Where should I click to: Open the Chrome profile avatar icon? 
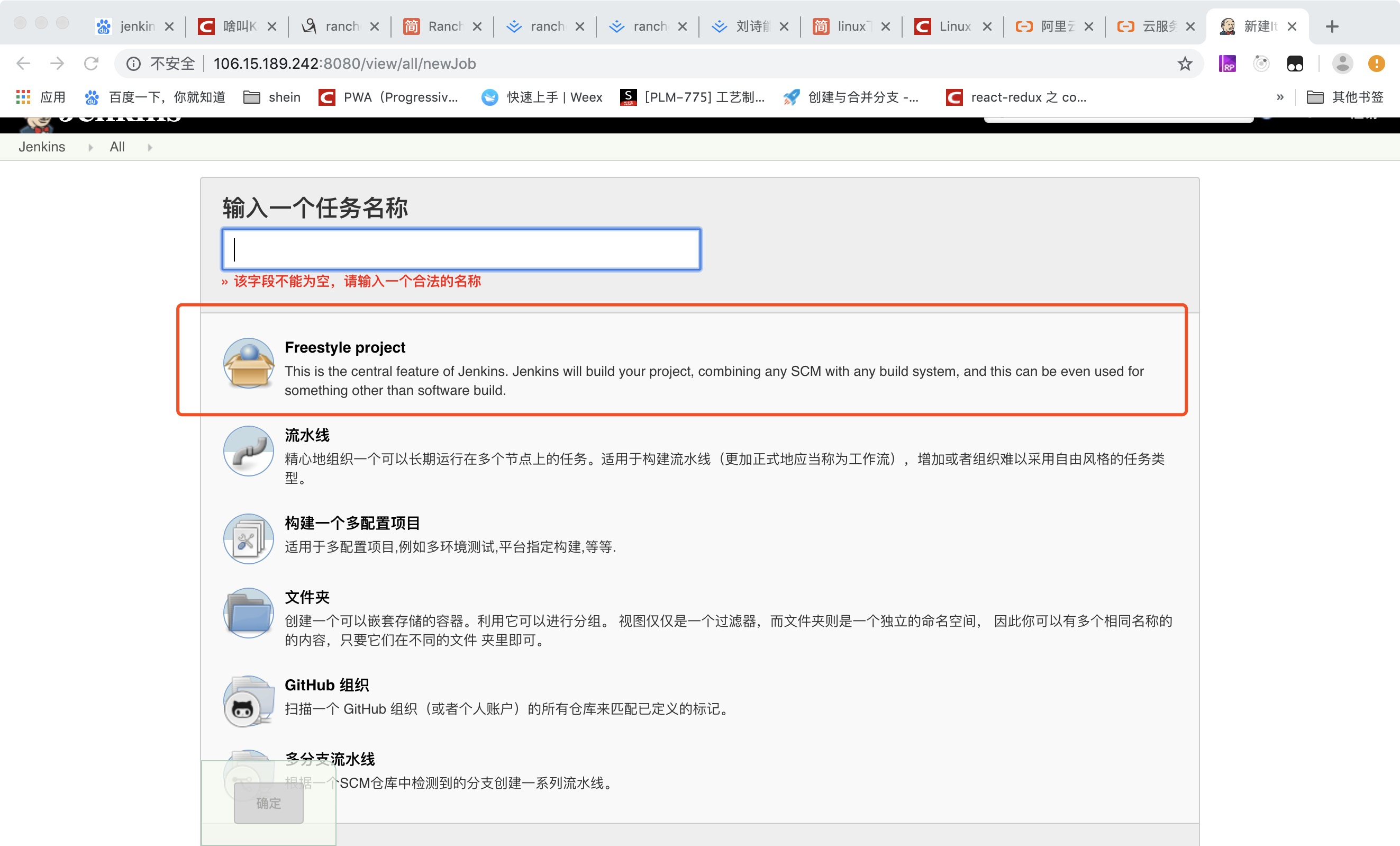1342,64
